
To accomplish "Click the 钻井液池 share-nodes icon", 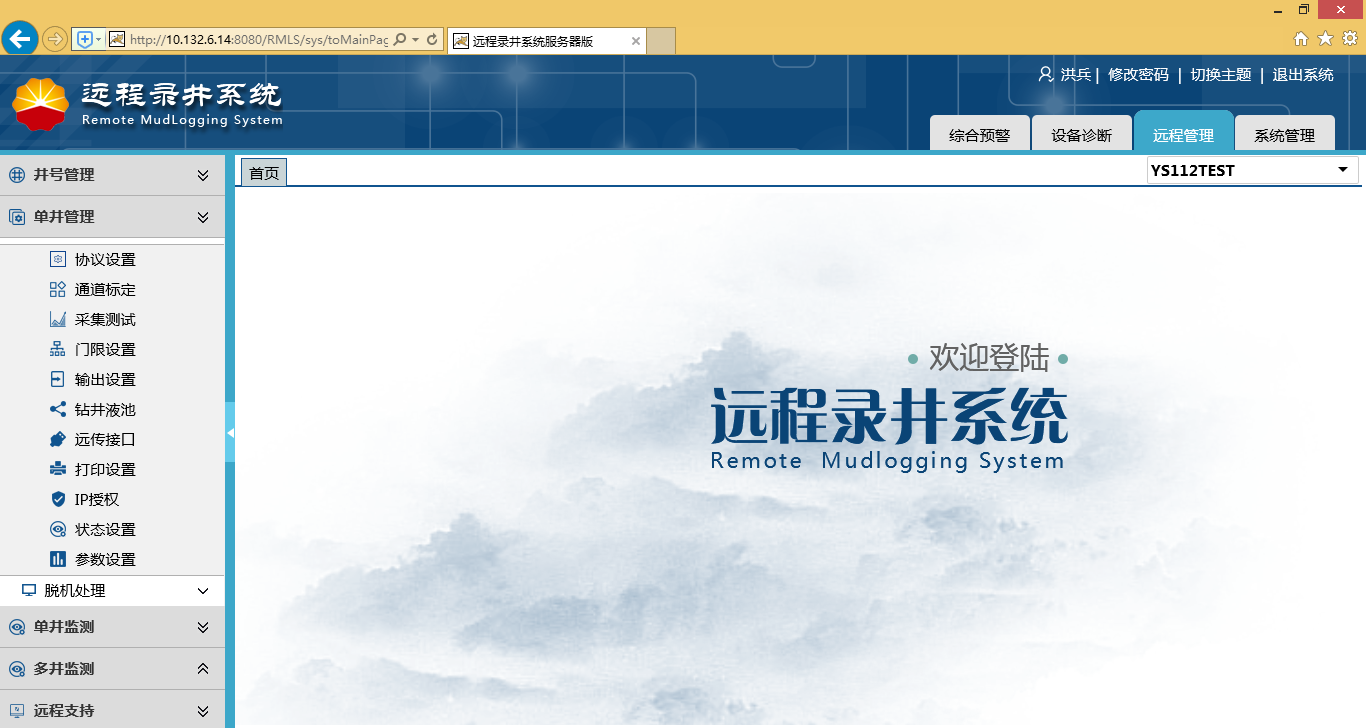I will [x=58, y=410].
